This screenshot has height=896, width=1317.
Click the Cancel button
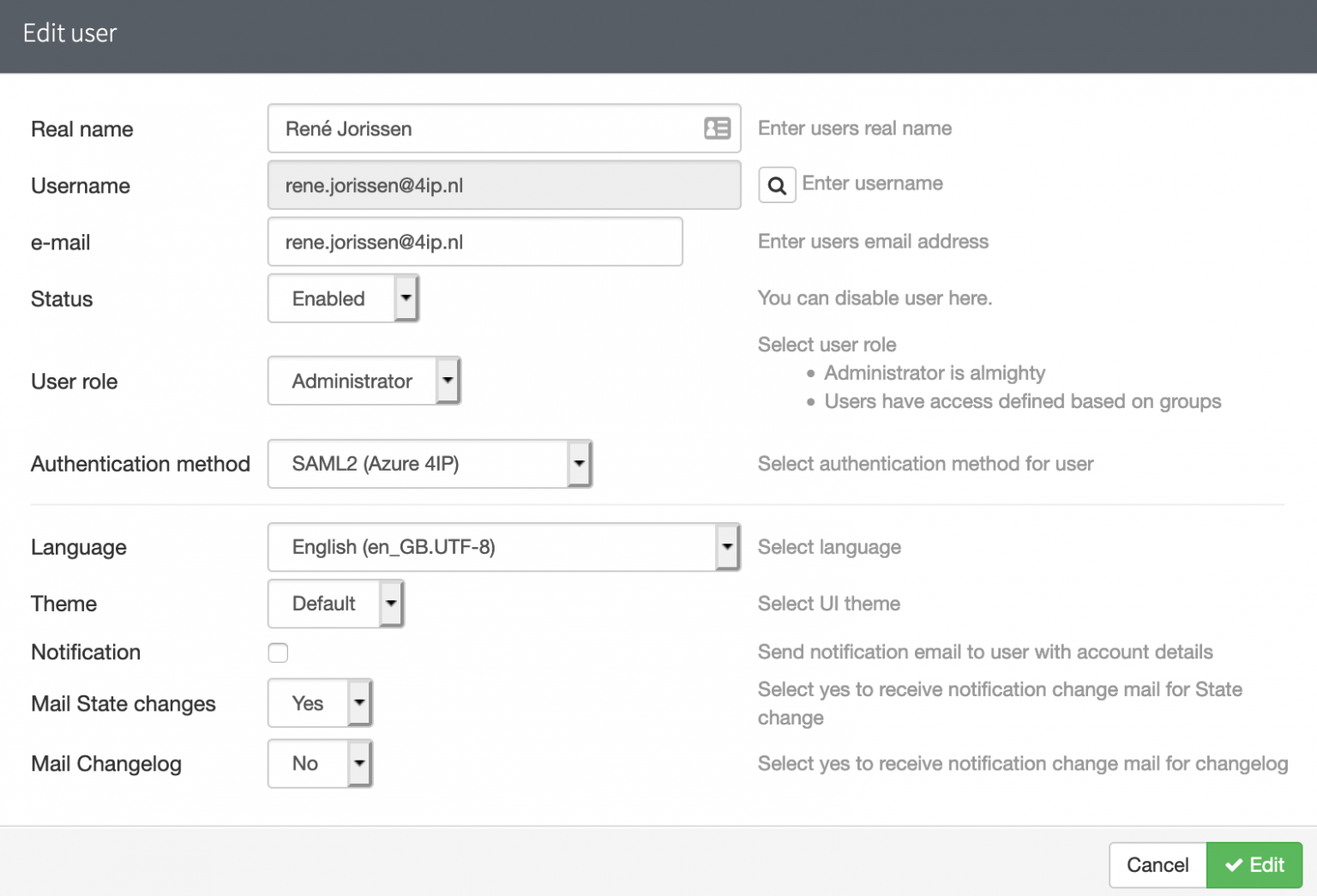coord(1158,864)
